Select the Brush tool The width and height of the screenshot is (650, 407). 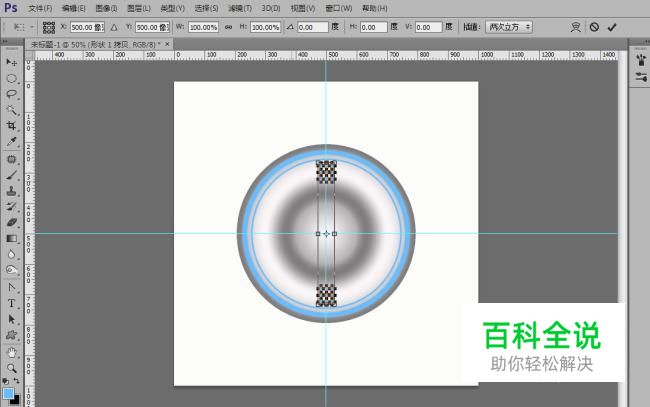click(x=11, y=175)
